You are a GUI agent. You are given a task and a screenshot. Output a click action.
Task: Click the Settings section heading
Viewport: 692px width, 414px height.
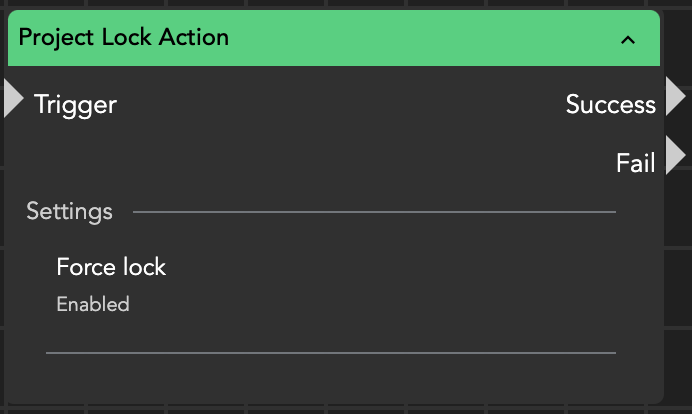coord(69,211)
